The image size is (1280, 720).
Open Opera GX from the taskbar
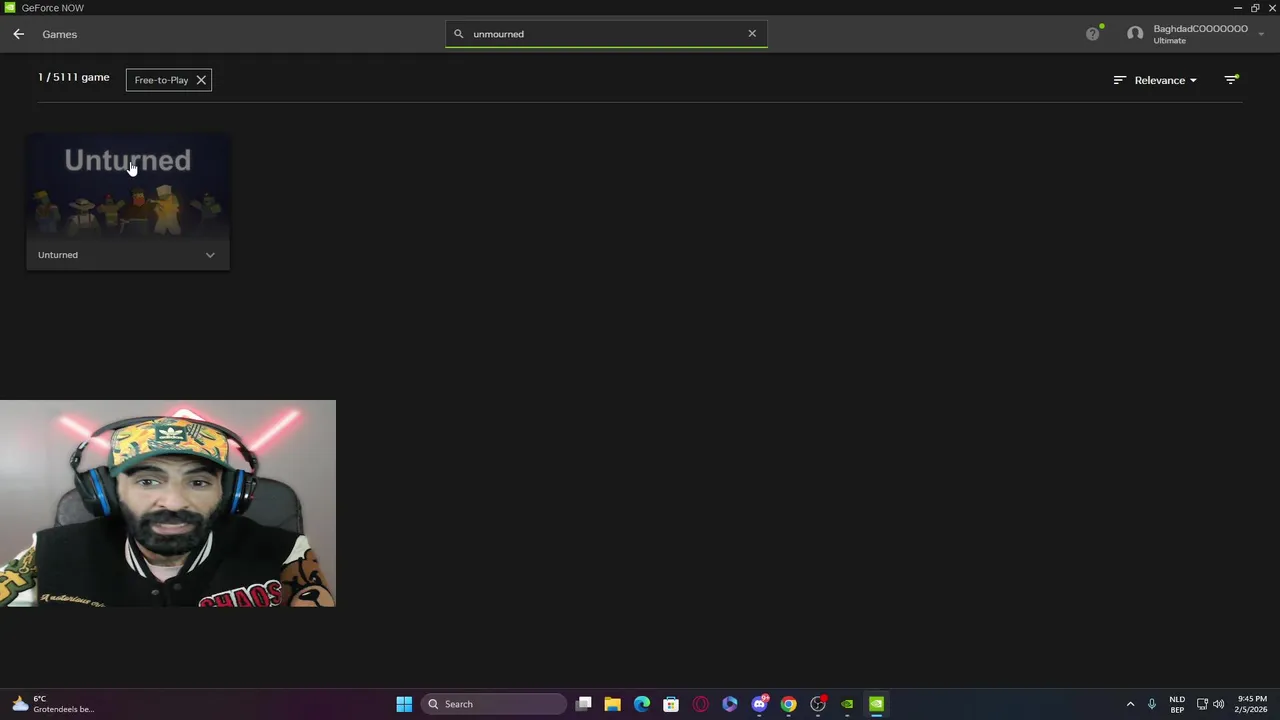(x=700, y=704)
